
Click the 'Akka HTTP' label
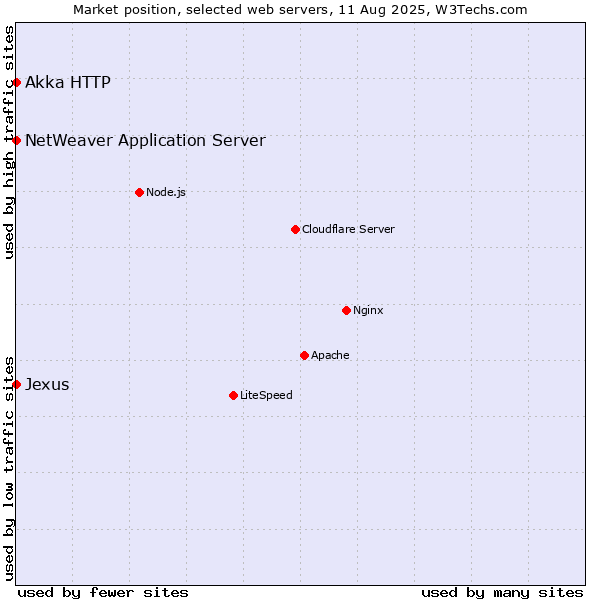tap(68, 82)
